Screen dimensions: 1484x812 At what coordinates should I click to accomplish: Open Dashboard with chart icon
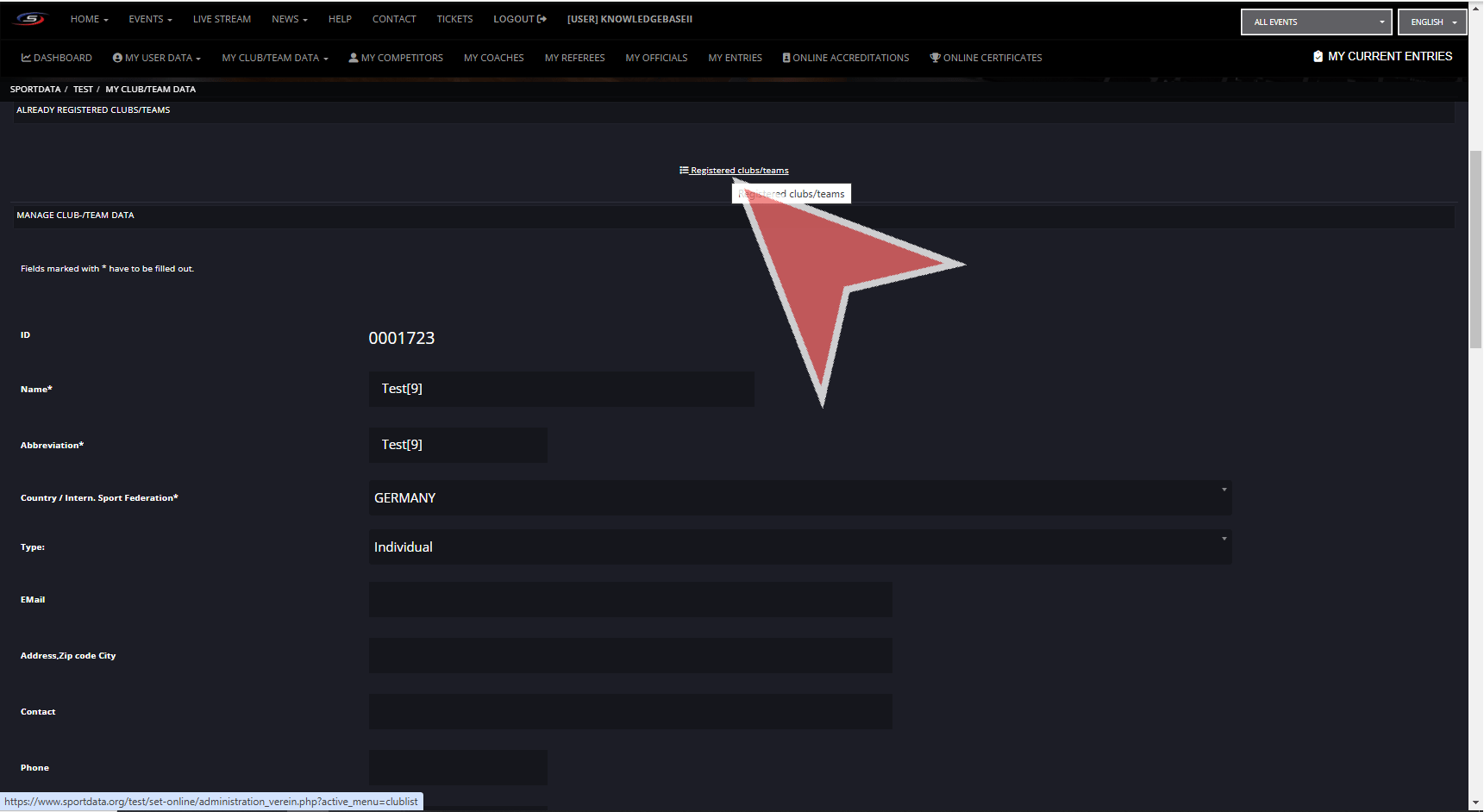[x=57, y=58]
